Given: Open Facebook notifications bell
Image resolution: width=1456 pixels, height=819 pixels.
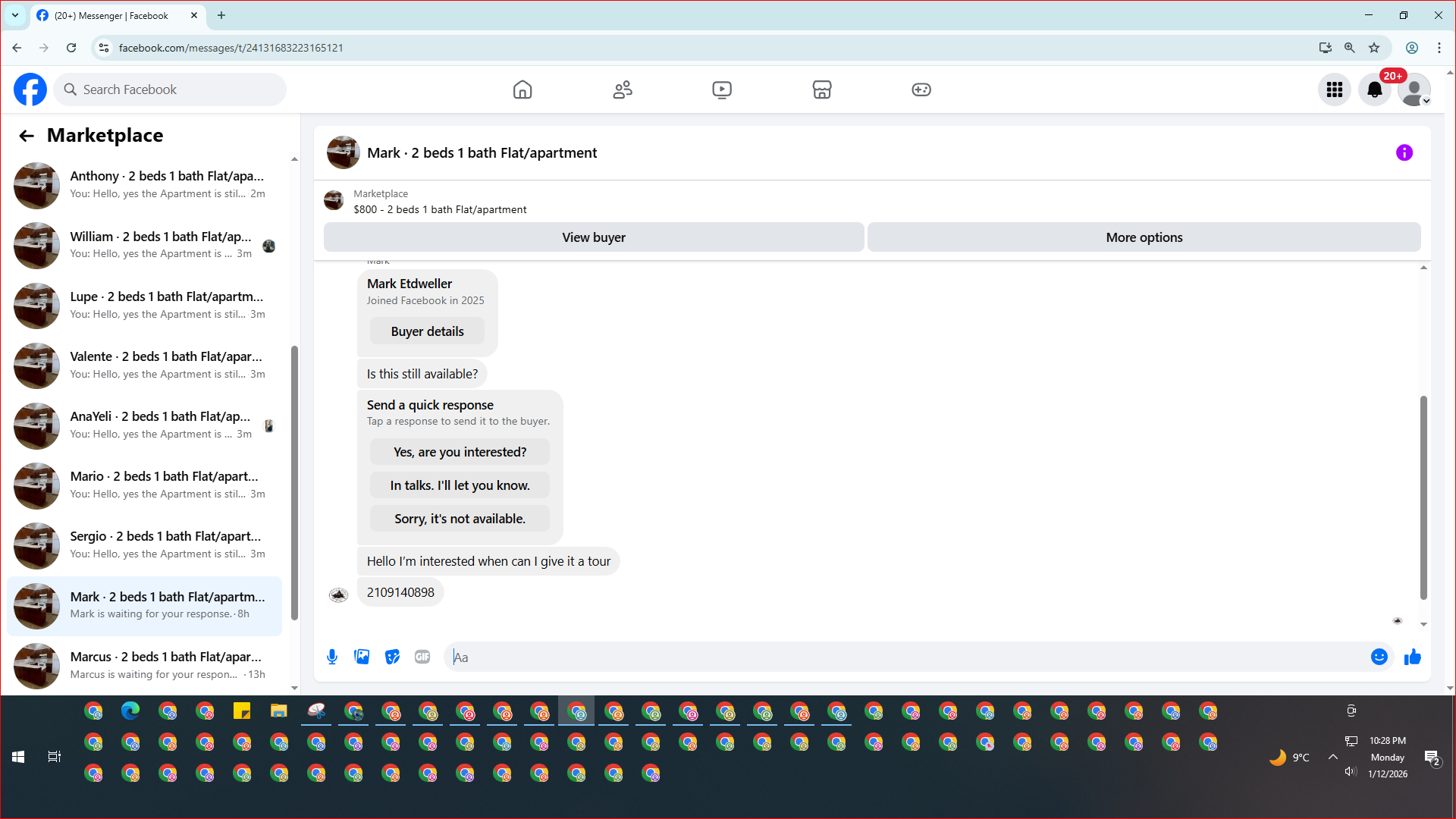Looking at the screenshot, I should 1374,89.
